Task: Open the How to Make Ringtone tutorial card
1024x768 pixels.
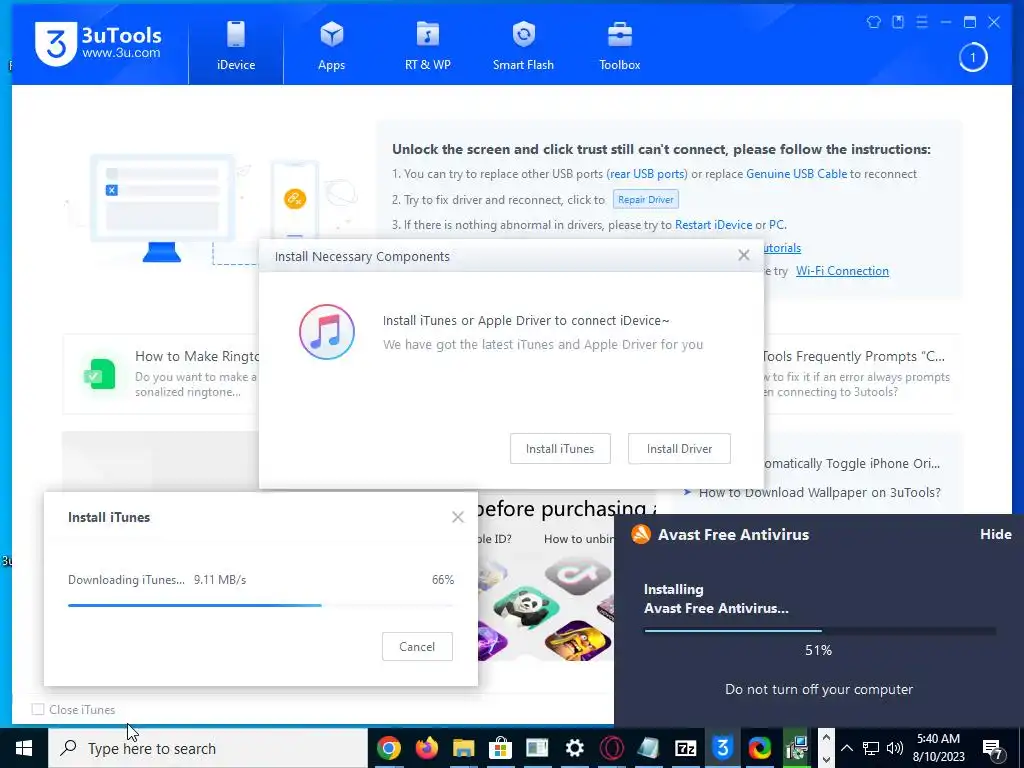Action: tap(161, 374)
